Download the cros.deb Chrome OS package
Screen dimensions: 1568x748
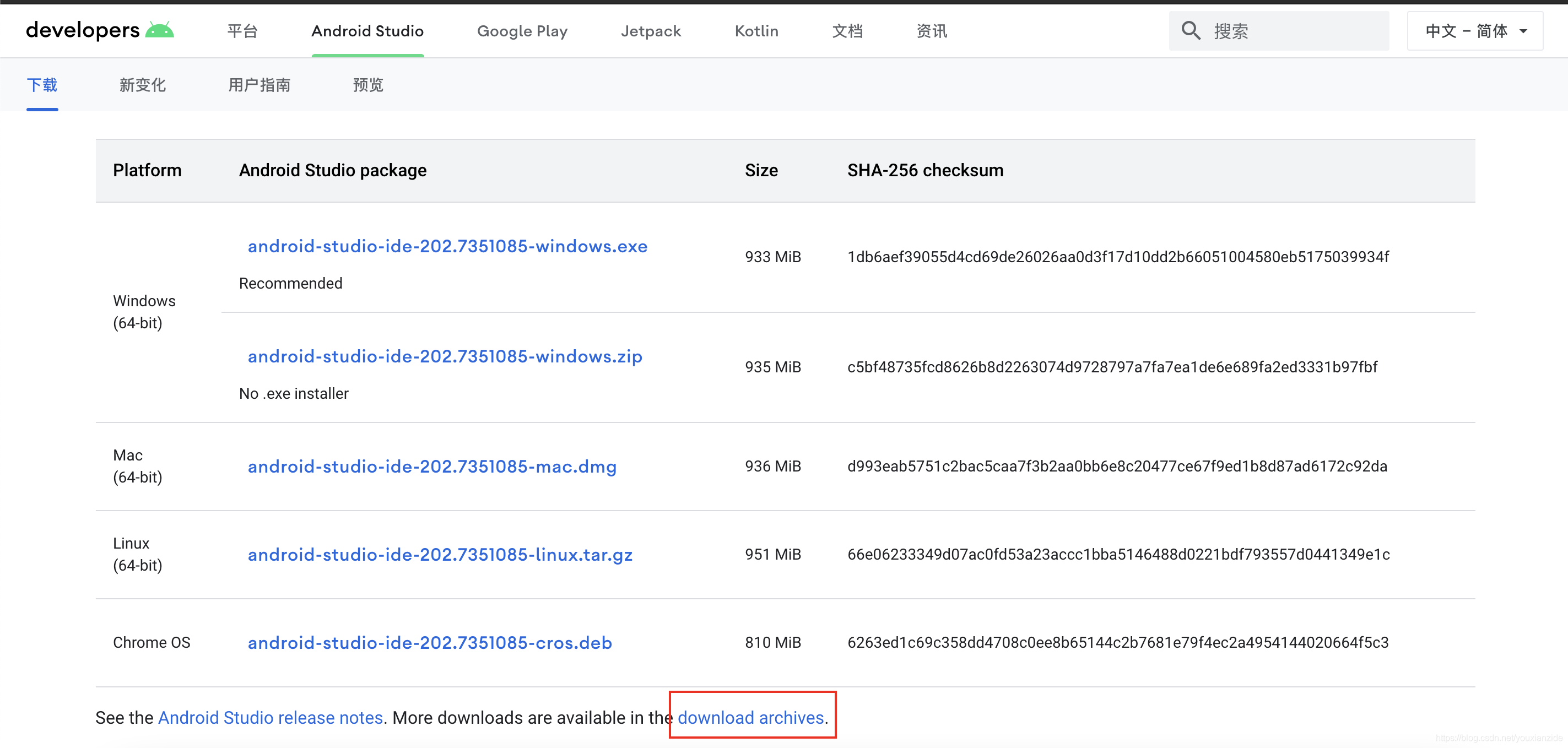[x=429, y=643]
